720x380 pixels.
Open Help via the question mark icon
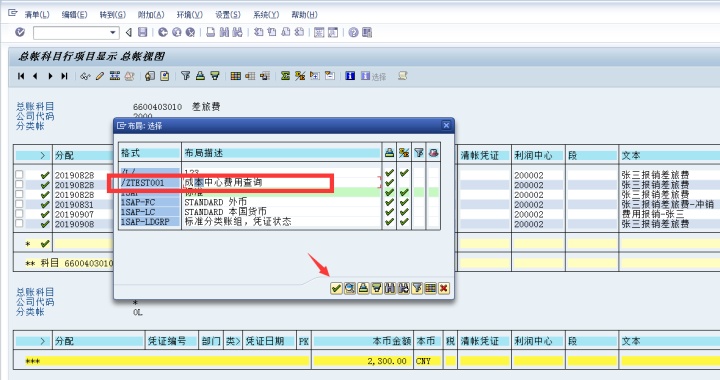pos(353,32)
